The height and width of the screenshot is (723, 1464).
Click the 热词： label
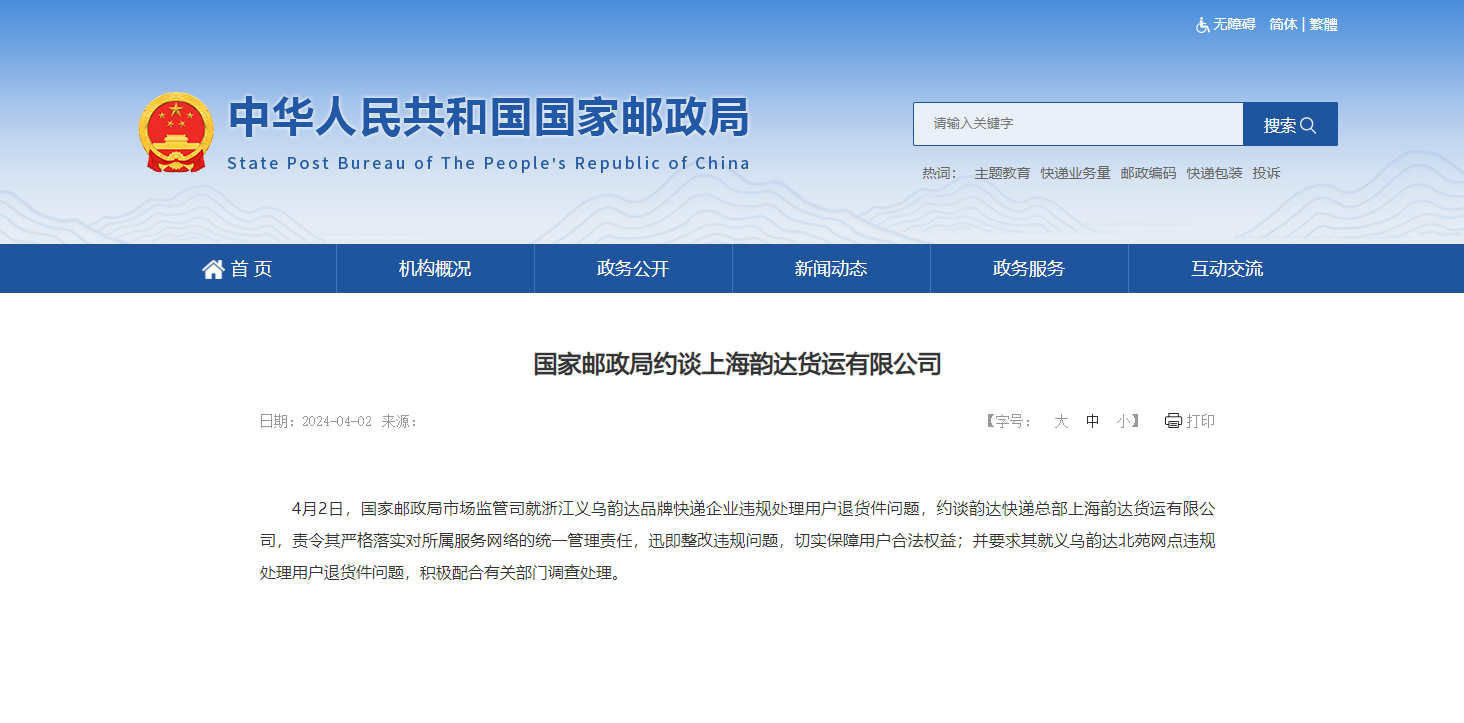(940, 173)
